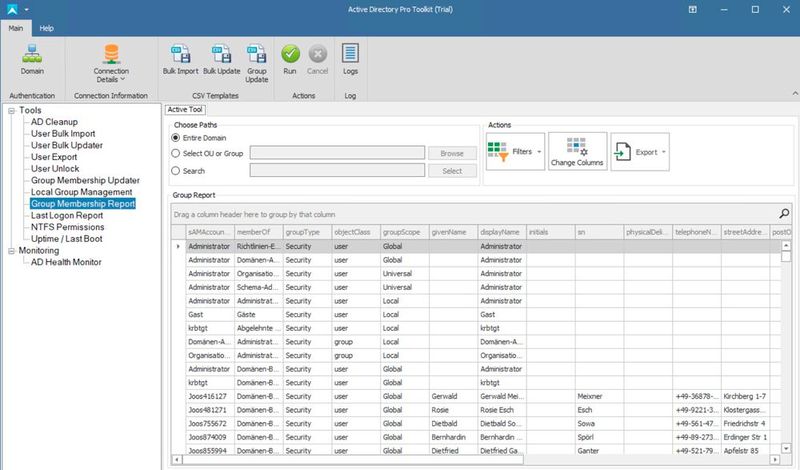Screen dimensions: 800x470
Task: Click the Schema-Ad memberOf cell
Action: click(x=259, y=288)
